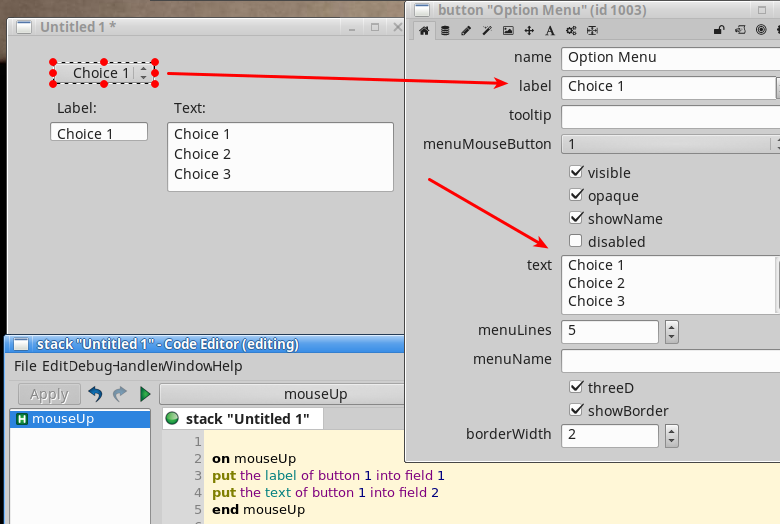Click the green run arrow icon
This screenshot has height=524, width=780.
click(x=145, y=394)
